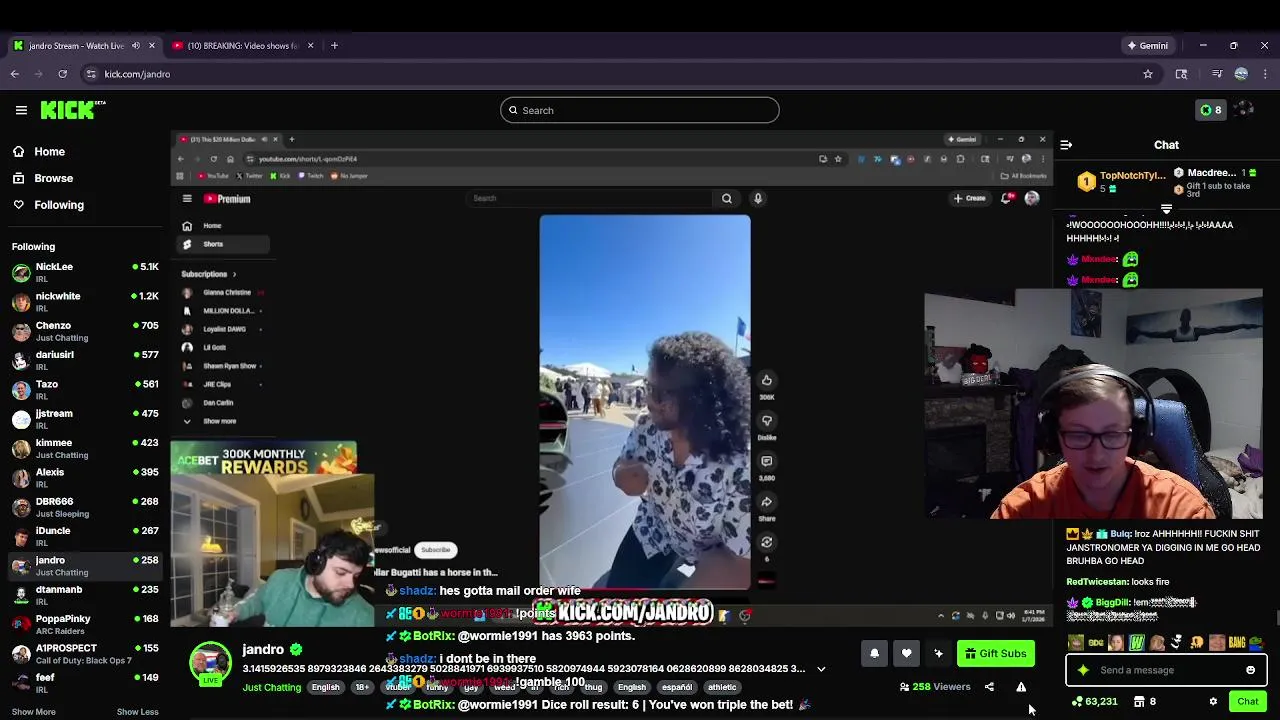The height and width of the screenshot is (720, 1280).
Task: Open the Kick sidebar hamburger menu
Action: tap(21, 110)
